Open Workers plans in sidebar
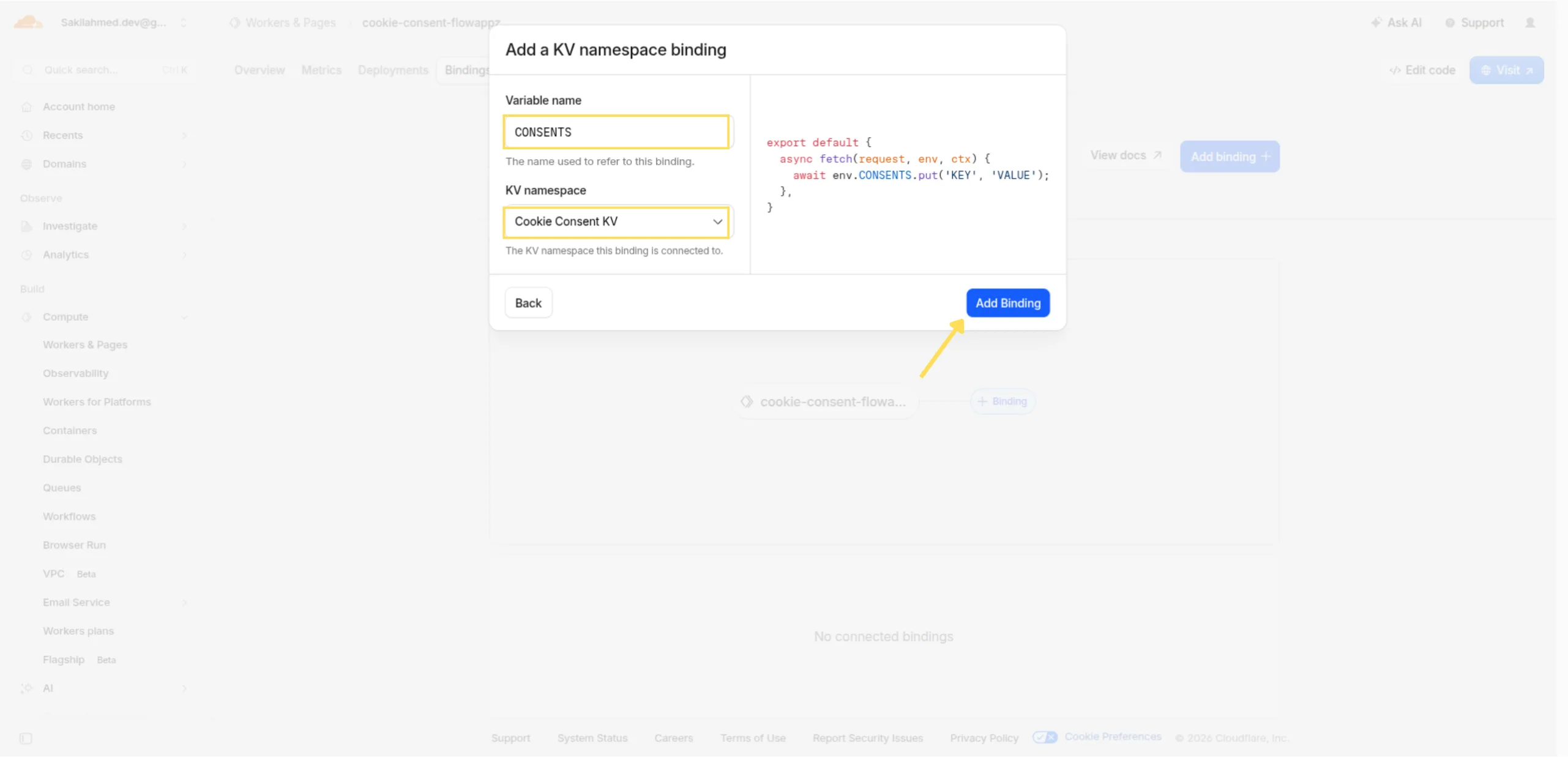Screen dimensions: 1568x757 click(x=78, y=631)
